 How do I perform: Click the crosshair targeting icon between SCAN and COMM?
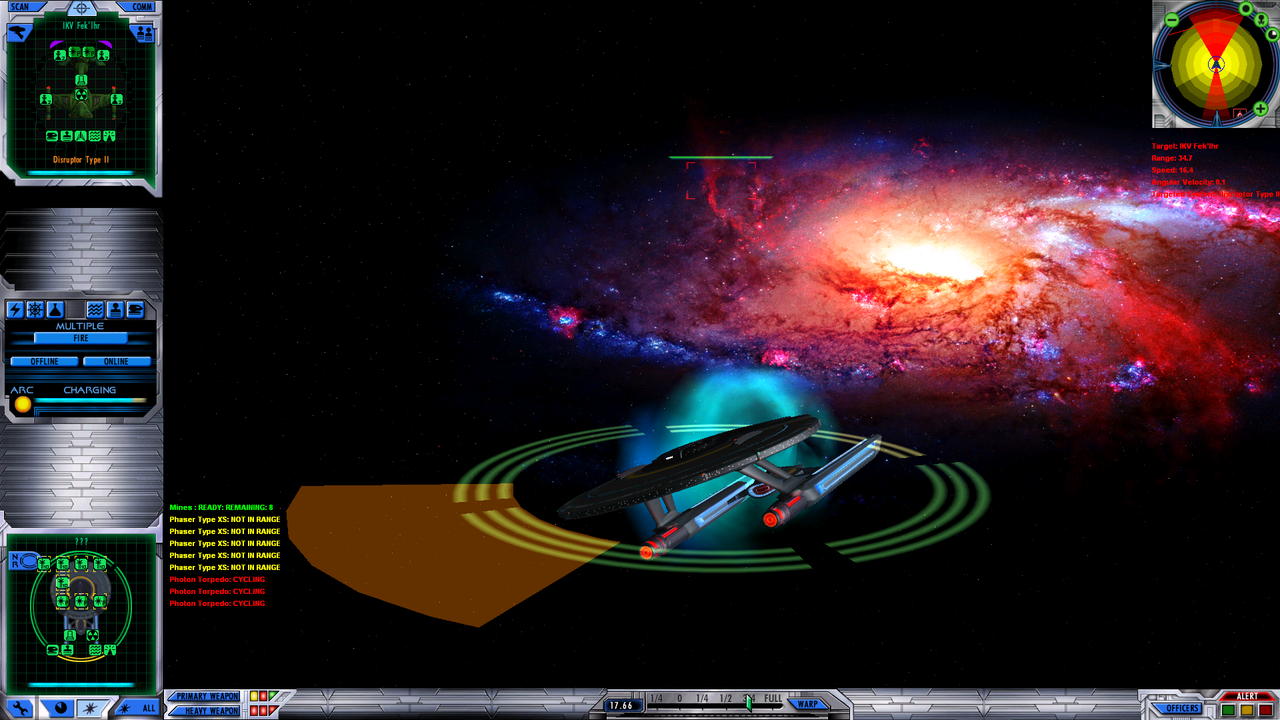pos(82,8)
